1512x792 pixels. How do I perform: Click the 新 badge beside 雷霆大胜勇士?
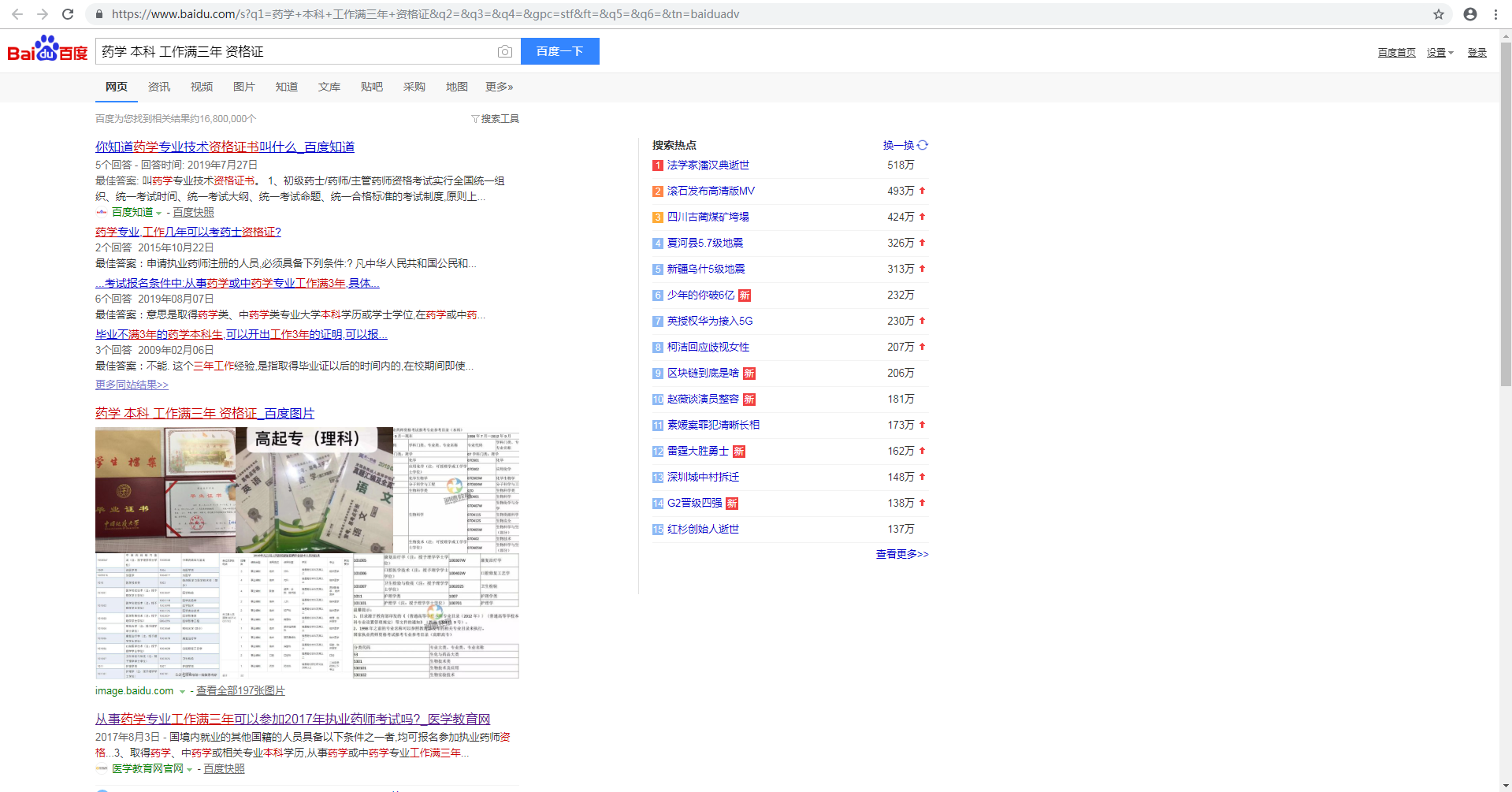coord(739,452)
